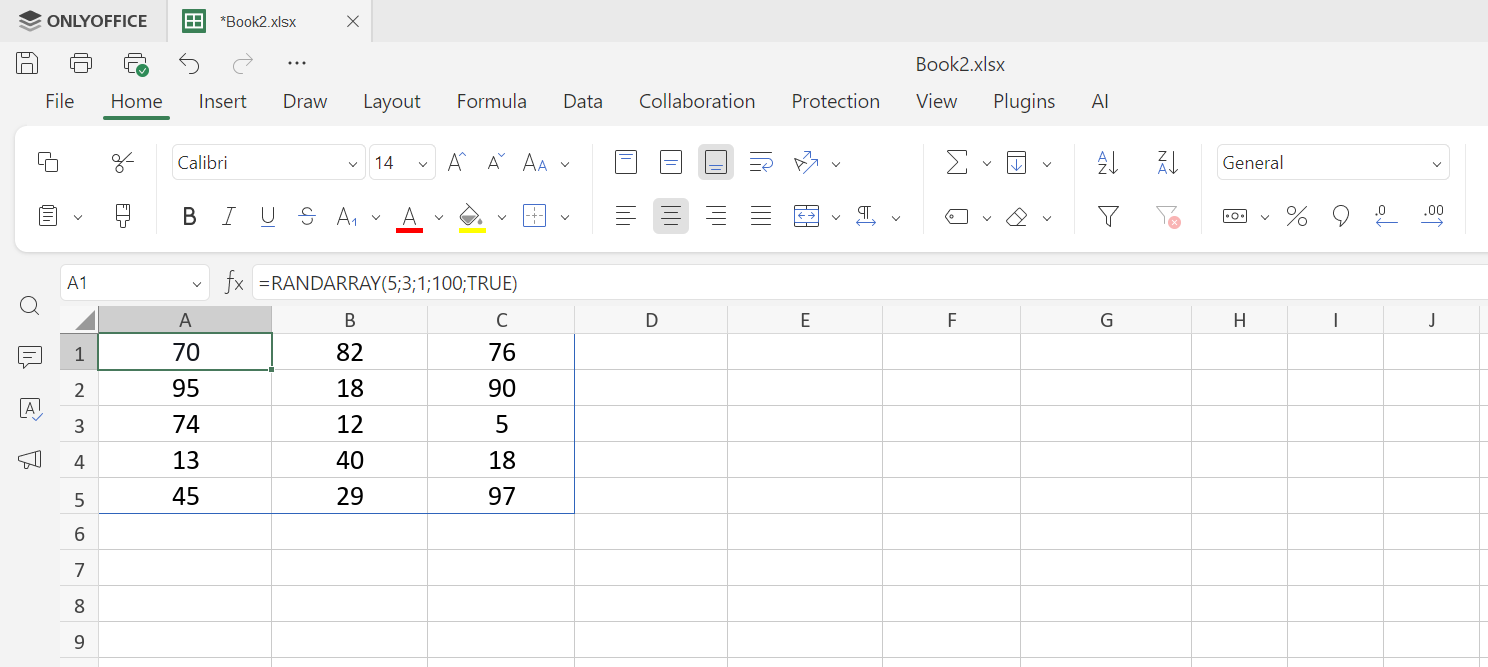
Task: Toggle Italic formatting
Action: 229,216
